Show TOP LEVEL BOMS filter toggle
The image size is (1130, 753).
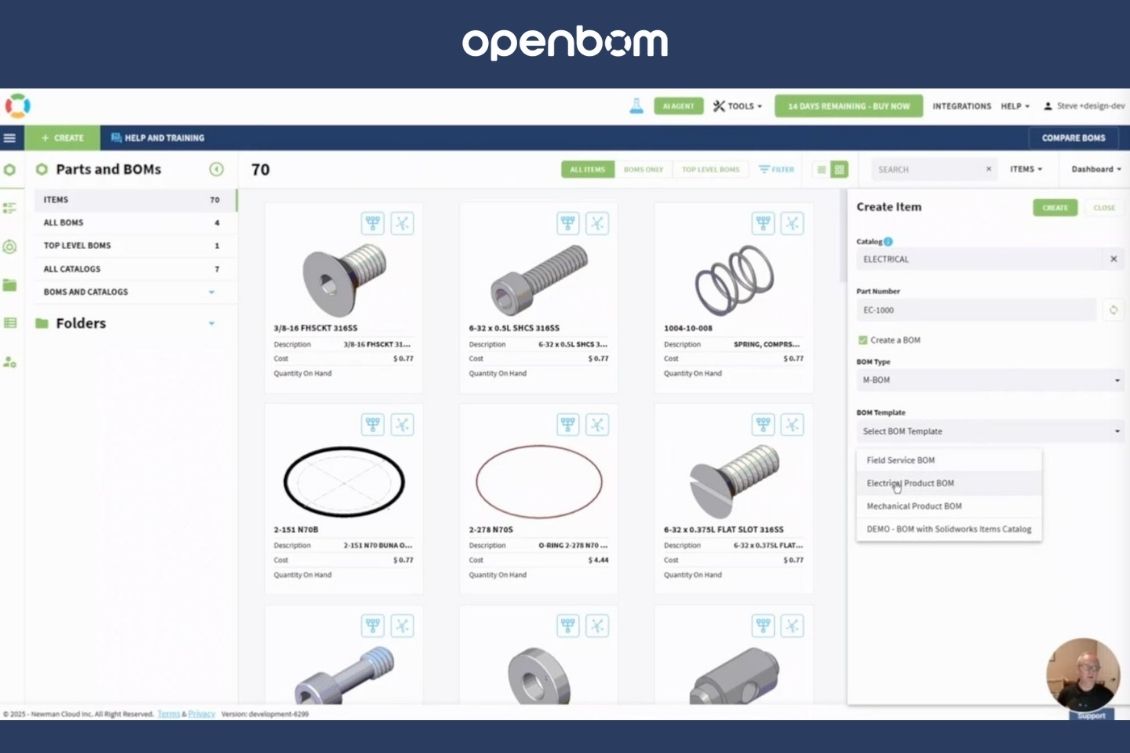pos(711,169)
